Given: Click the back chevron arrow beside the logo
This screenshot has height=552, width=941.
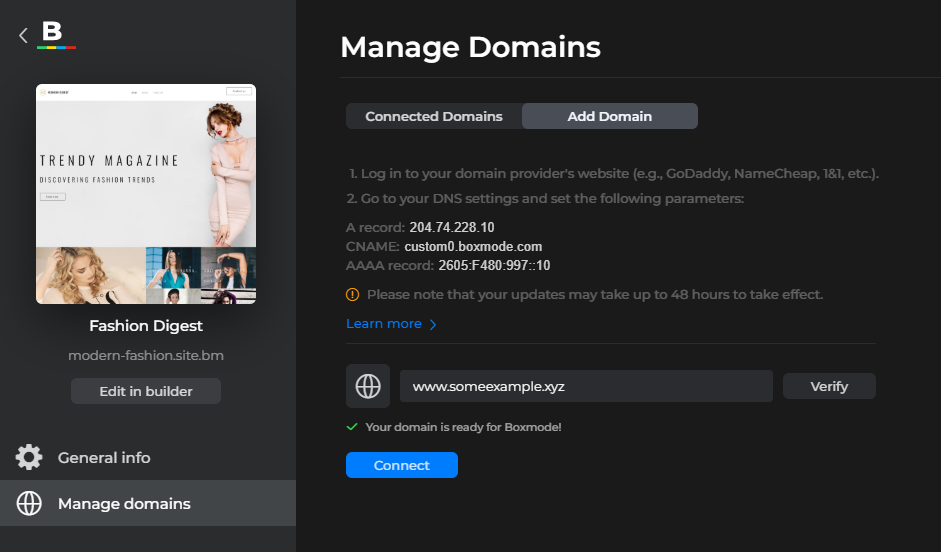Looking at the screenshot, I should [23, 35].
